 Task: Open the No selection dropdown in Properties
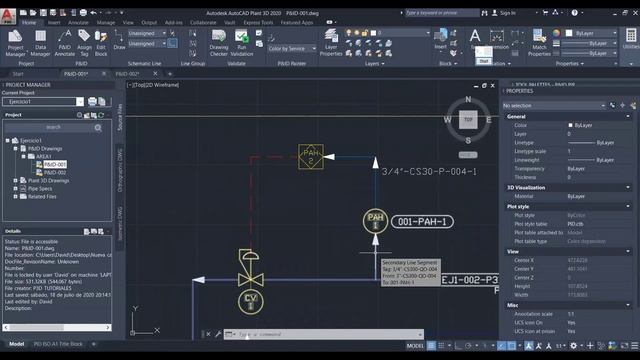click(x=553, y=106)
